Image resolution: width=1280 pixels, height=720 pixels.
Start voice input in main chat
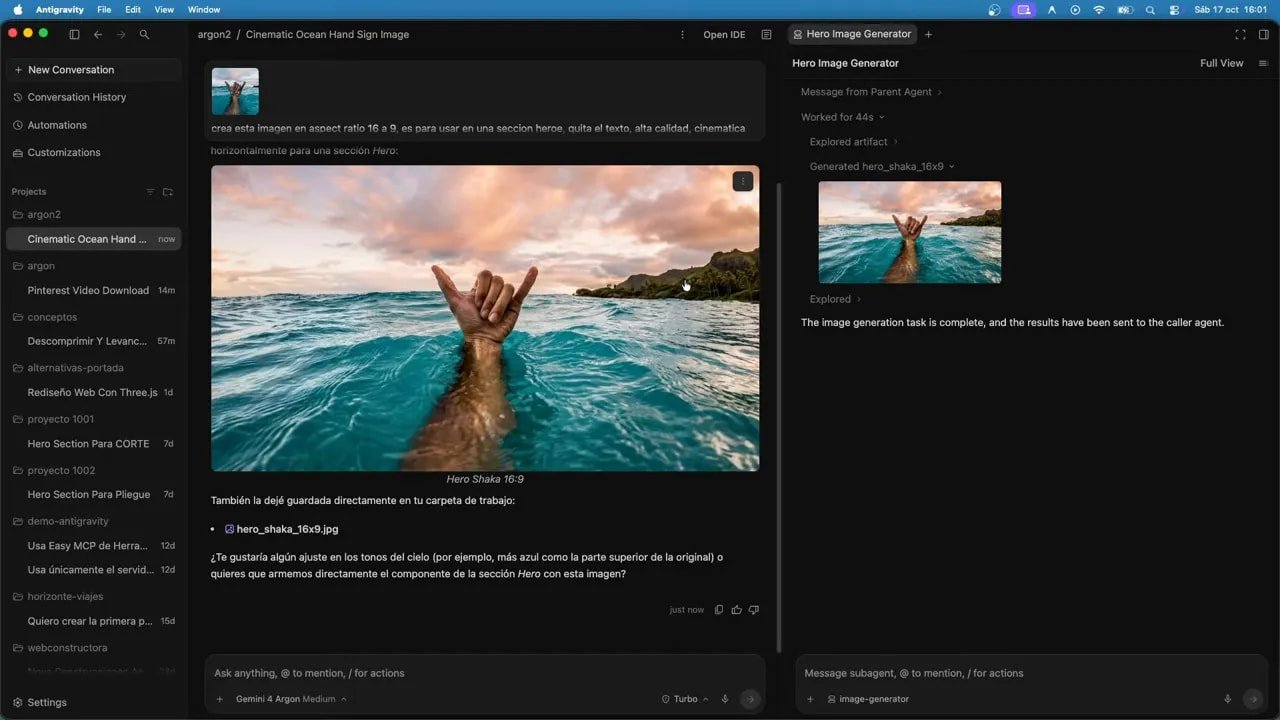pos(725,699)
